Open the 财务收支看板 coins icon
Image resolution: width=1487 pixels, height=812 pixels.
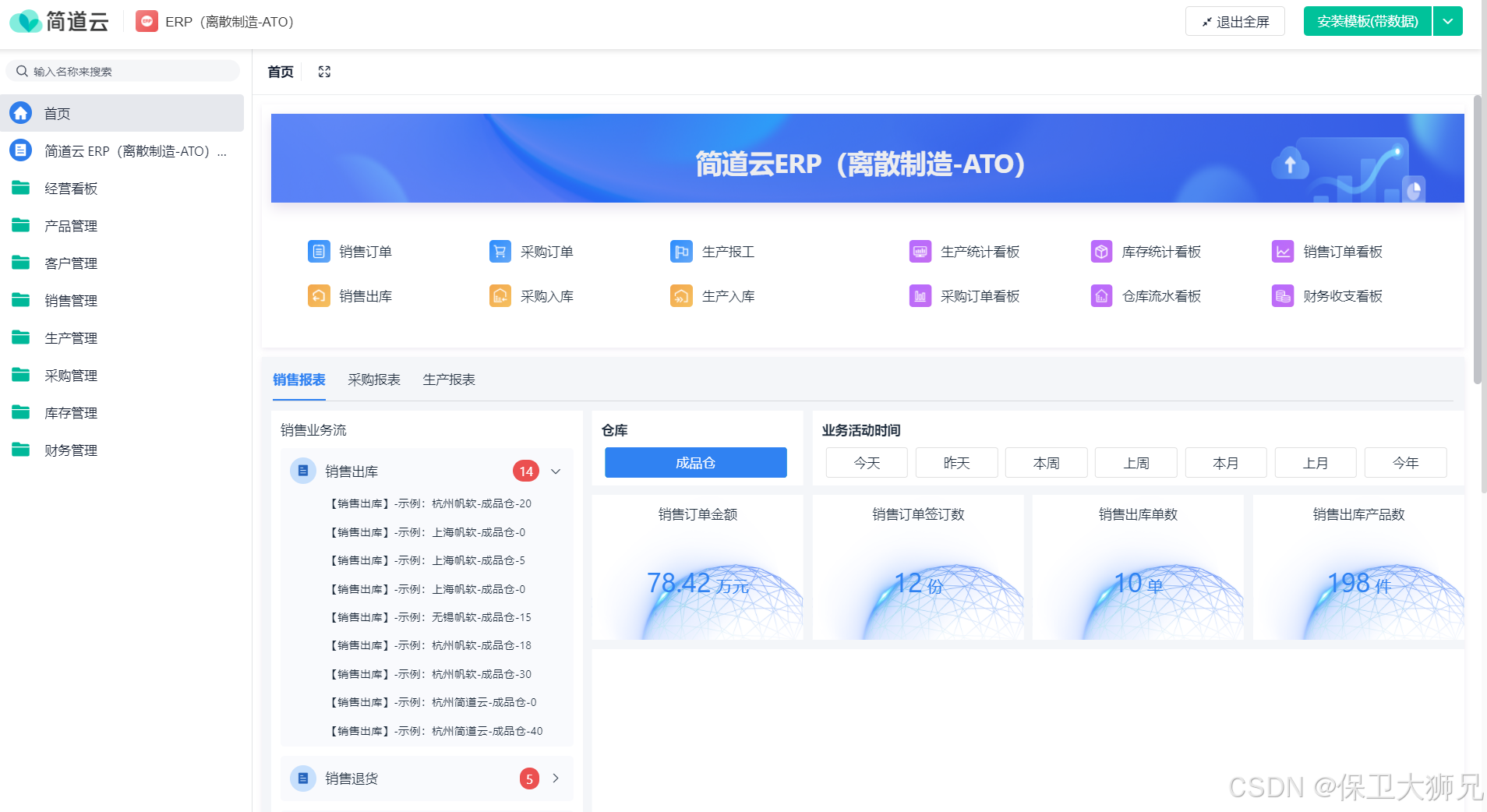[x=1283, y=296]
